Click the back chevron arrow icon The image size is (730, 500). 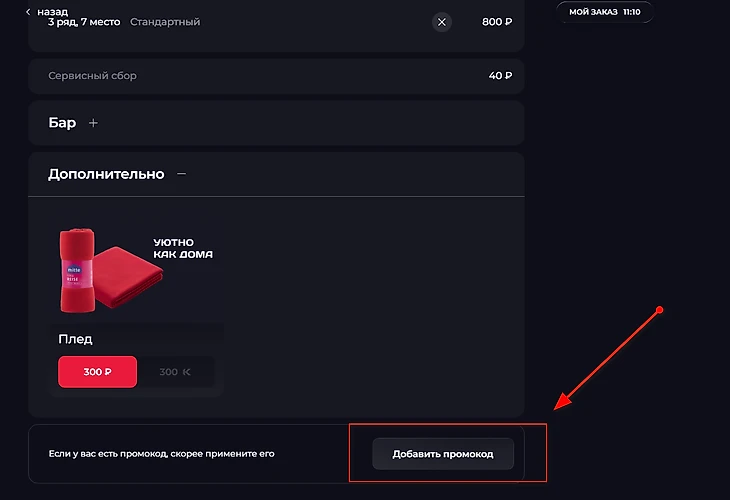click(28, 12)
